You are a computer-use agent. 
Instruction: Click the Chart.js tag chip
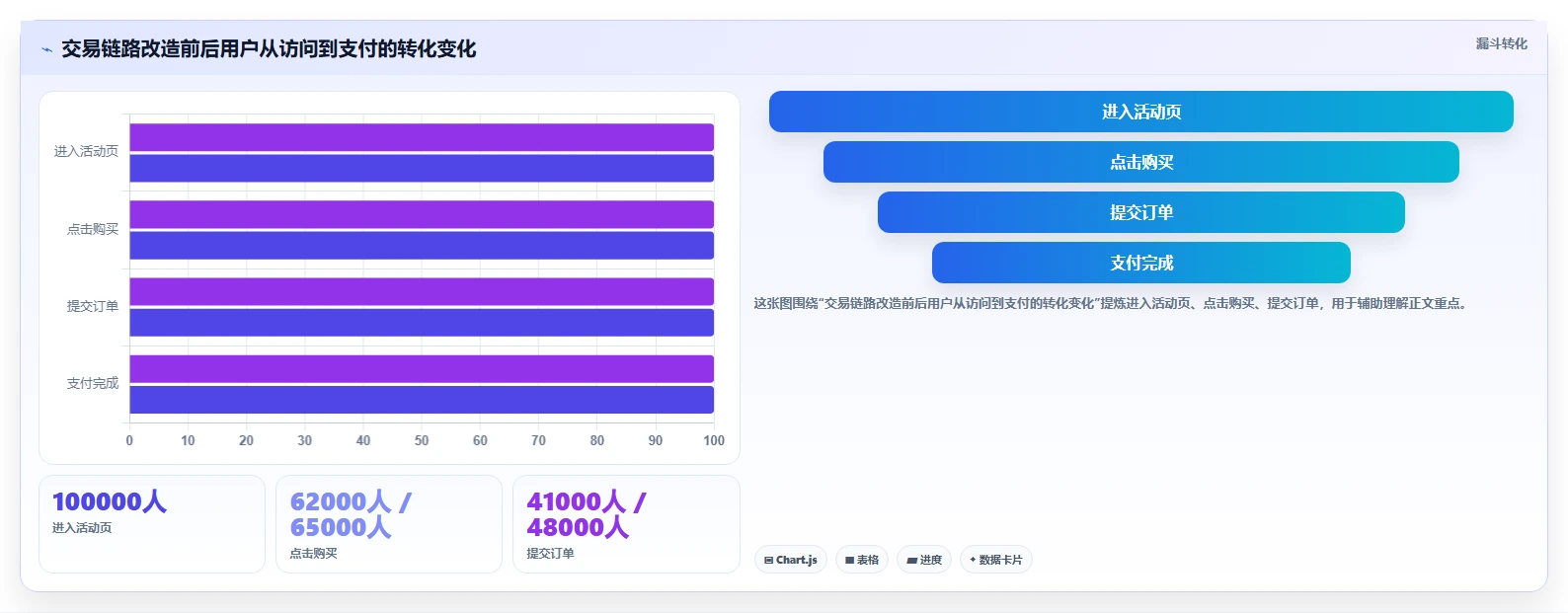791,560
